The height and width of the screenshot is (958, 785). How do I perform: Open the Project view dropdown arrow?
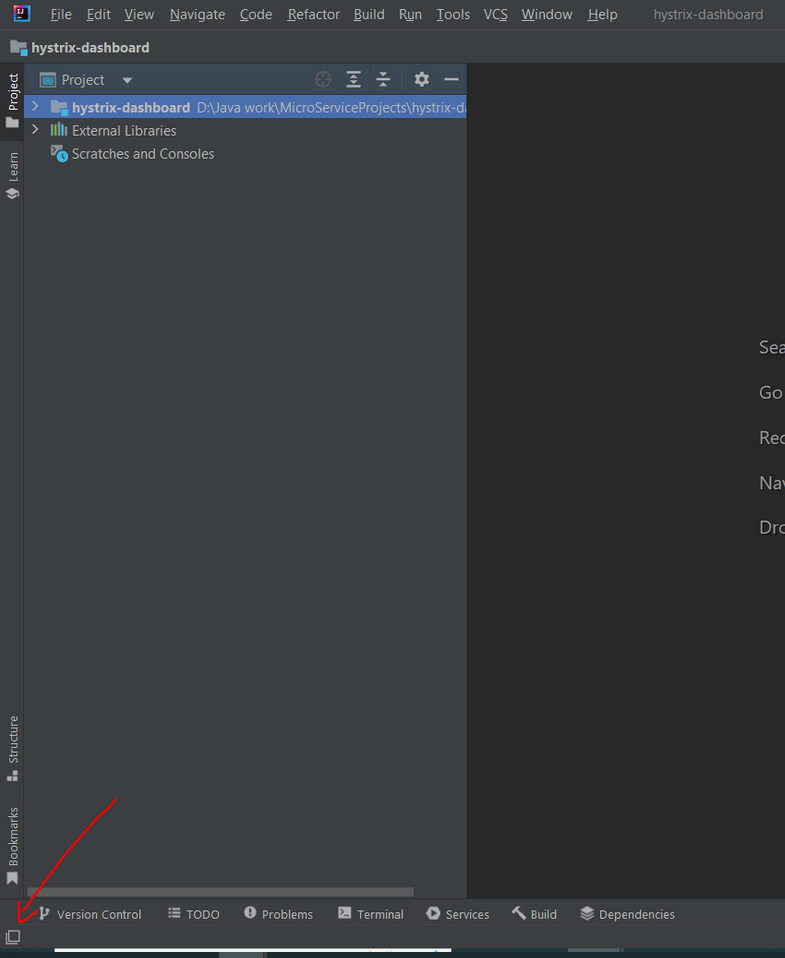[x=127, y=80]
